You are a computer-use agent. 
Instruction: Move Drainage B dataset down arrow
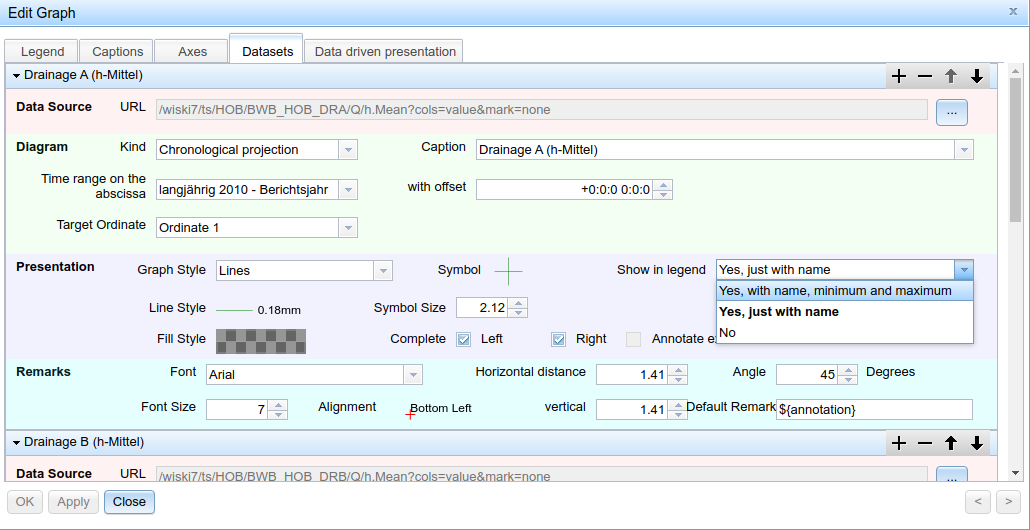point(977,443)
